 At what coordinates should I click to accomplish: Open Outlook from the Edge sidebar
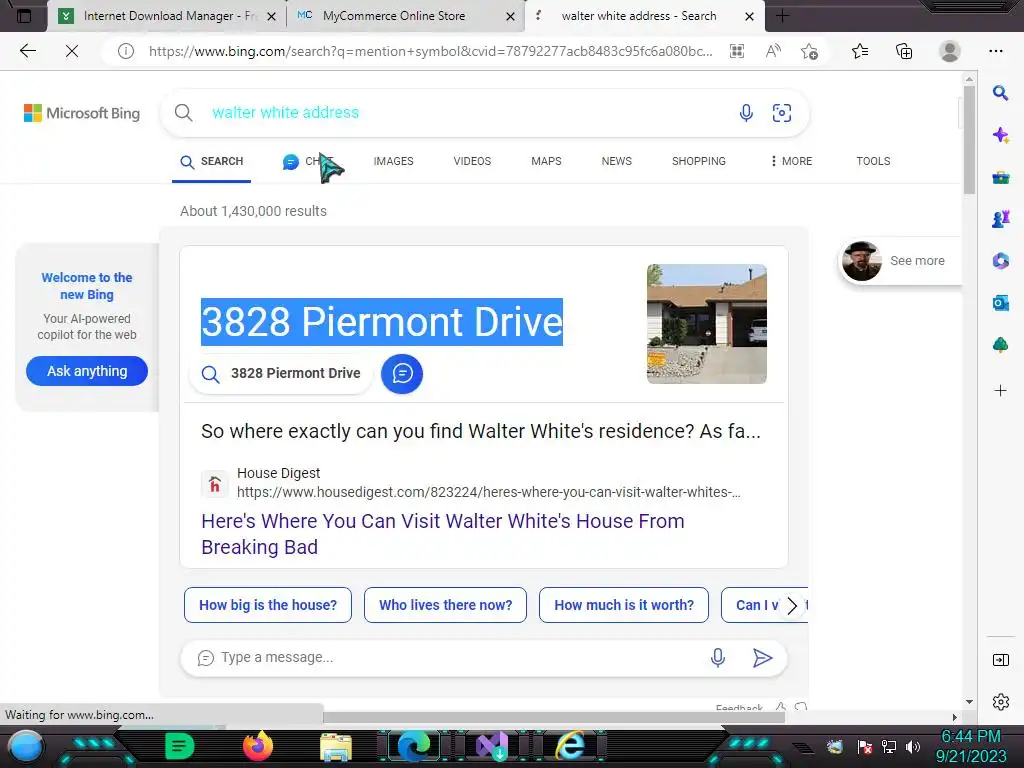[1000, 303]
